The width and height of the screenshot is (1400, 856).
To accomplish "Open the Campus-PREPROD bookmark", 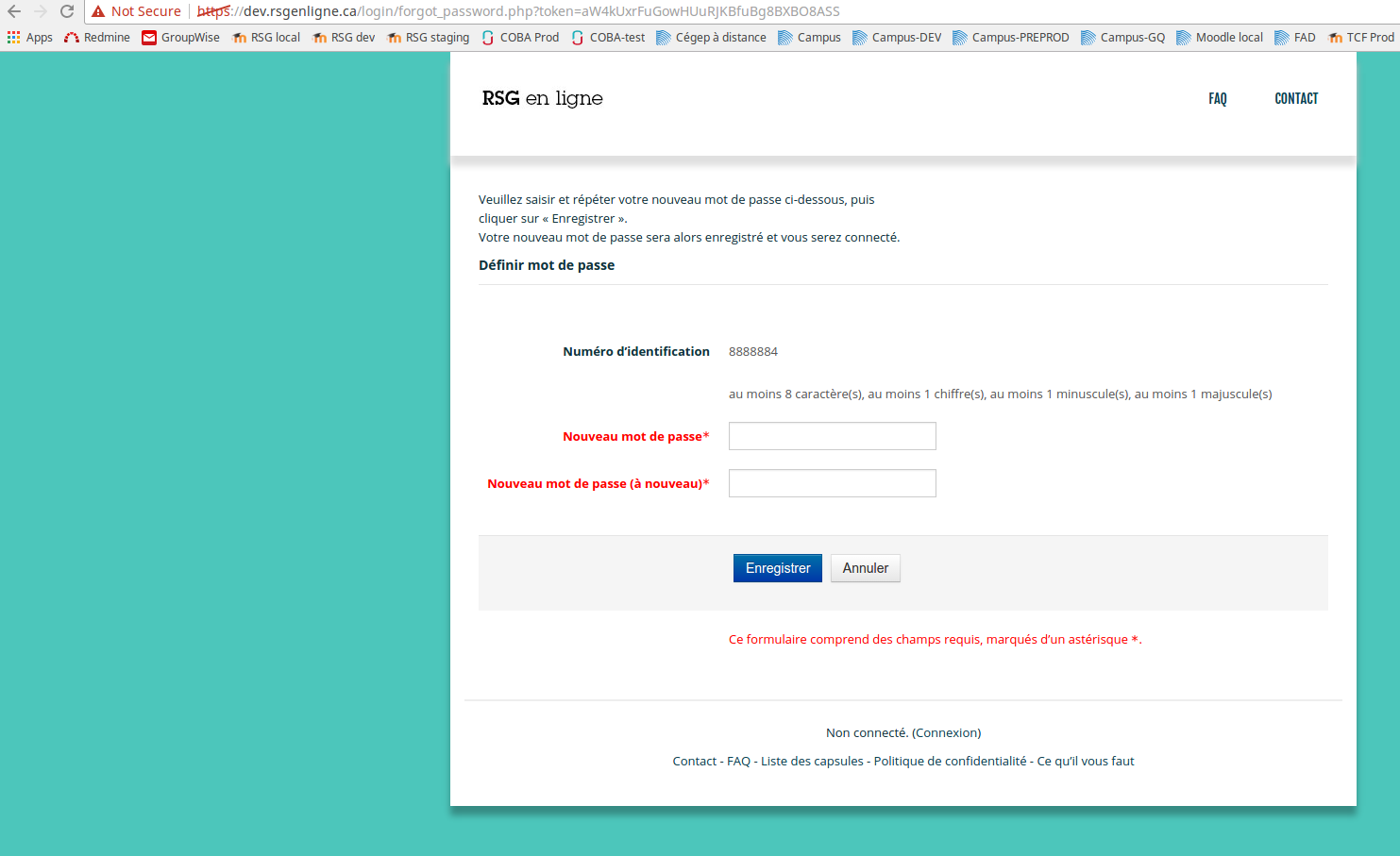I will 1010,38.
